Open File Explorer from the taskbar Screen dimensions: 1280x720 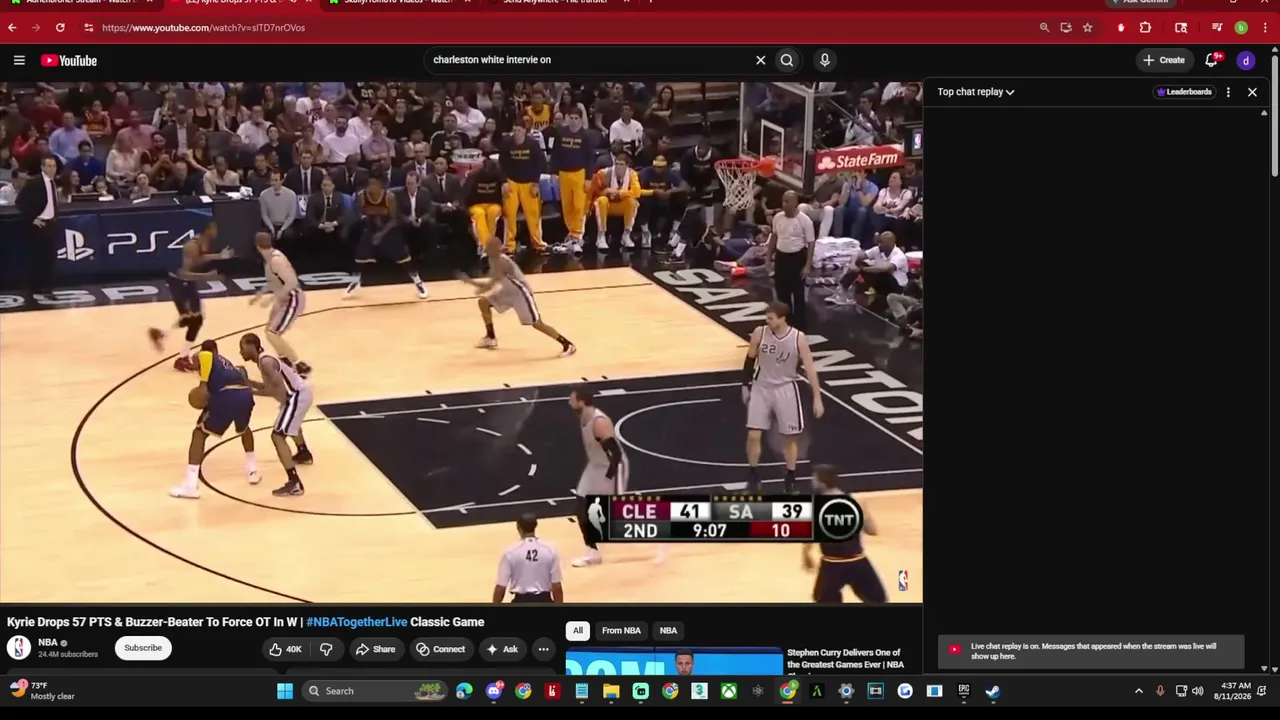[x=611, y=691]
